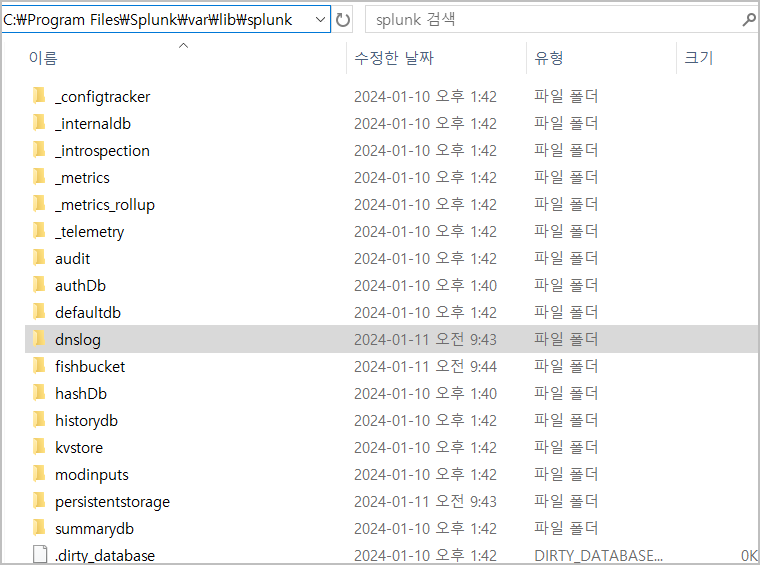
Task: Select the modinputs folder name
Action: [92, 475]
